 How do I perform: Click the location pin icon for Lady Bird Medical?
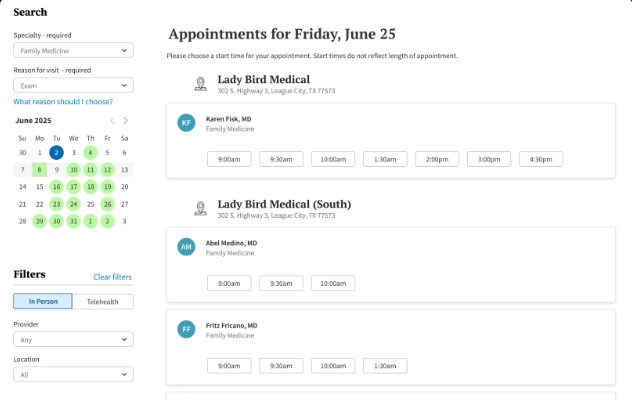pyautogui.click(x=200, y=83)
